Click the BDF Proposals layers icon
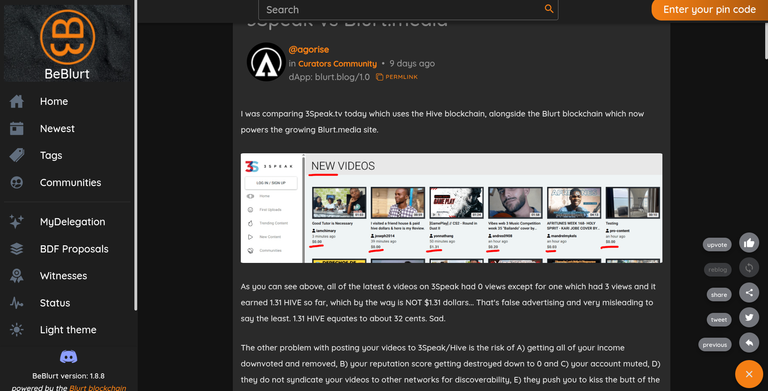The height and width of the screenshot is (391, 768). [17, 249]
